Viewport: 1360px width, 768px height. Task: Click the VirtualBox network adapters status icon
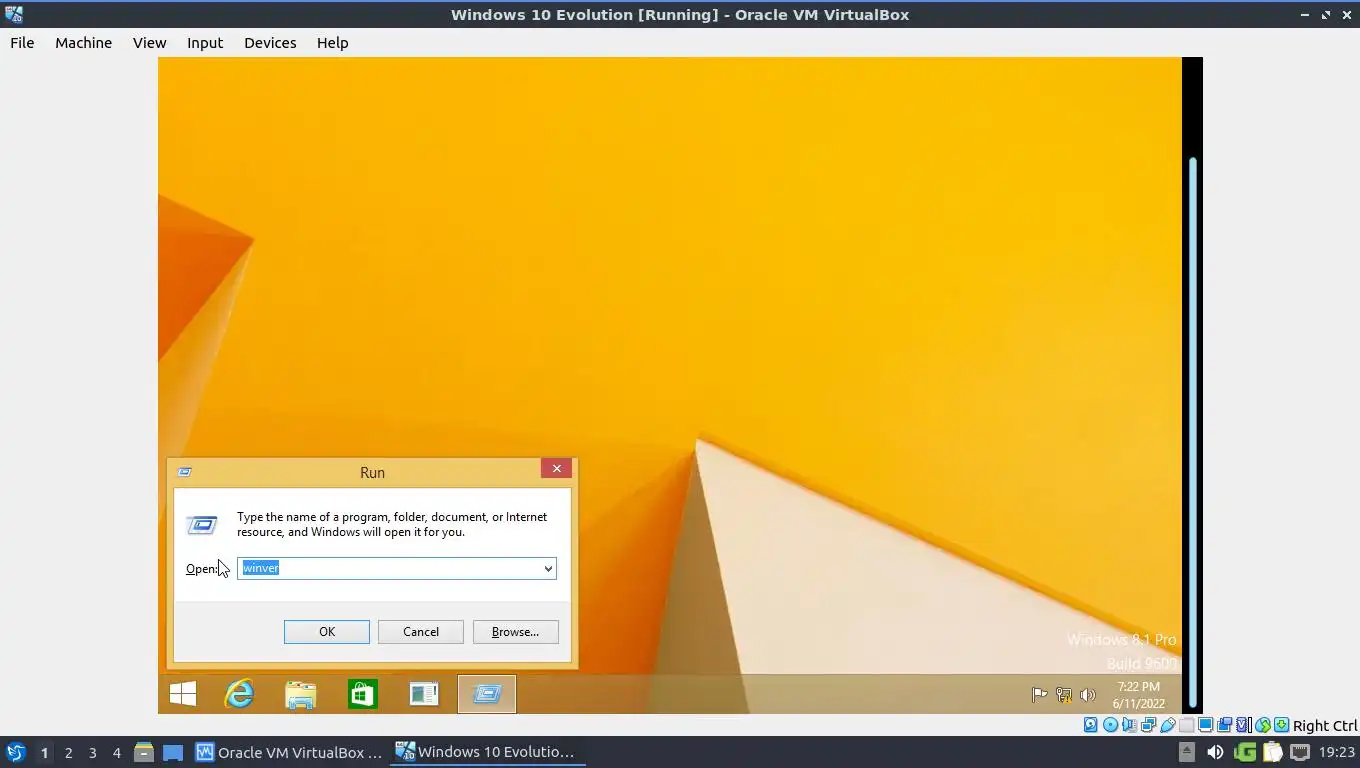point(1148,725)
